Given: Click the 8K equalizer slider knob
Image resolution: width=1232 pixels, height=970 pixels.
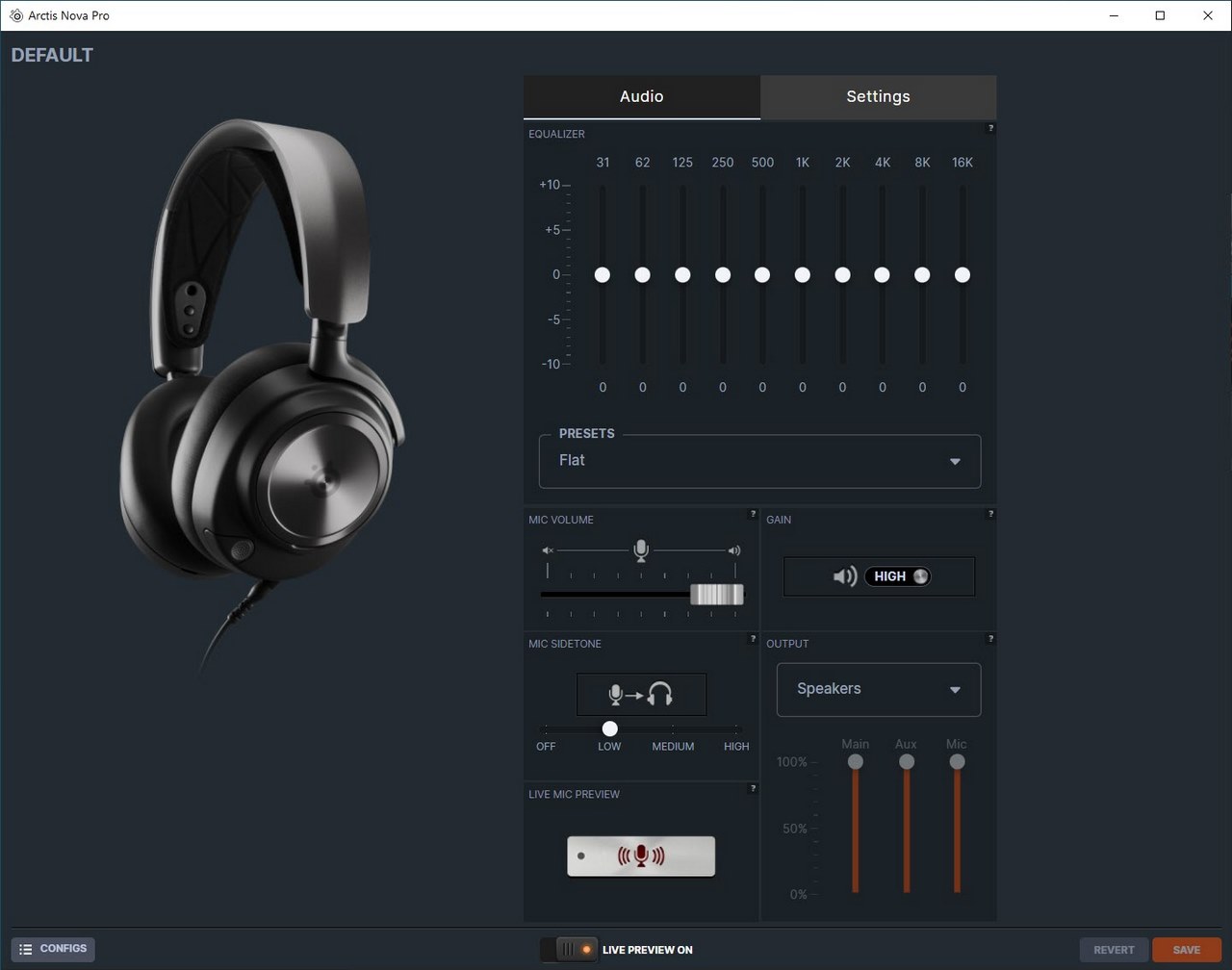Looking at the screenshot, I should coord(922,275).
